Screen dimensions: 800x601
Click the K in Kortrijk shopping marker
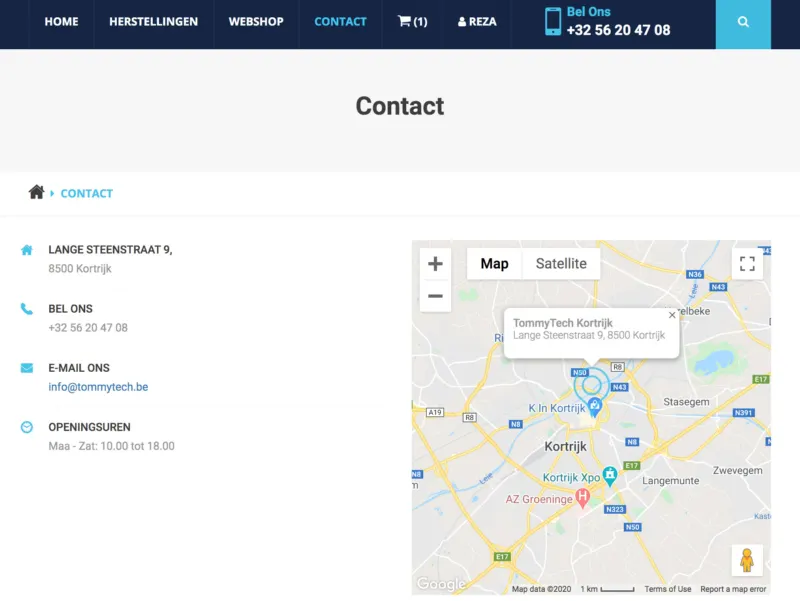(x=595, y=407)
